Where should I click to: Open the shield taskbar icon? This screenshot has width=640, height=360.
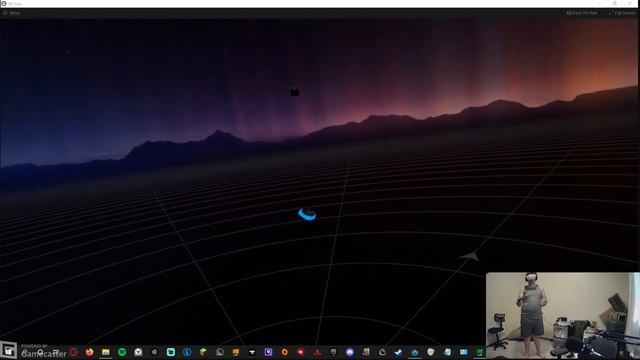[x=431, y=352]
